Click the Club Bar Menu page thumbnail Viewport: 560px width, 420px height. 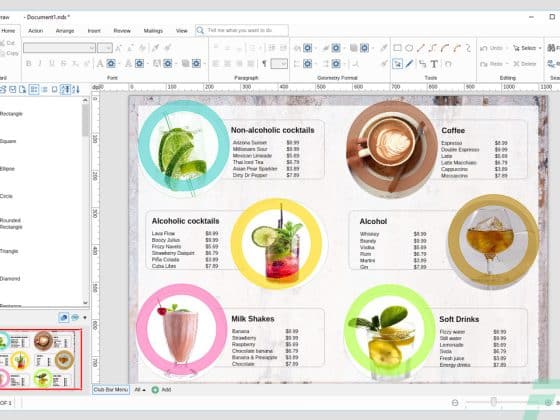click(41, 359)
